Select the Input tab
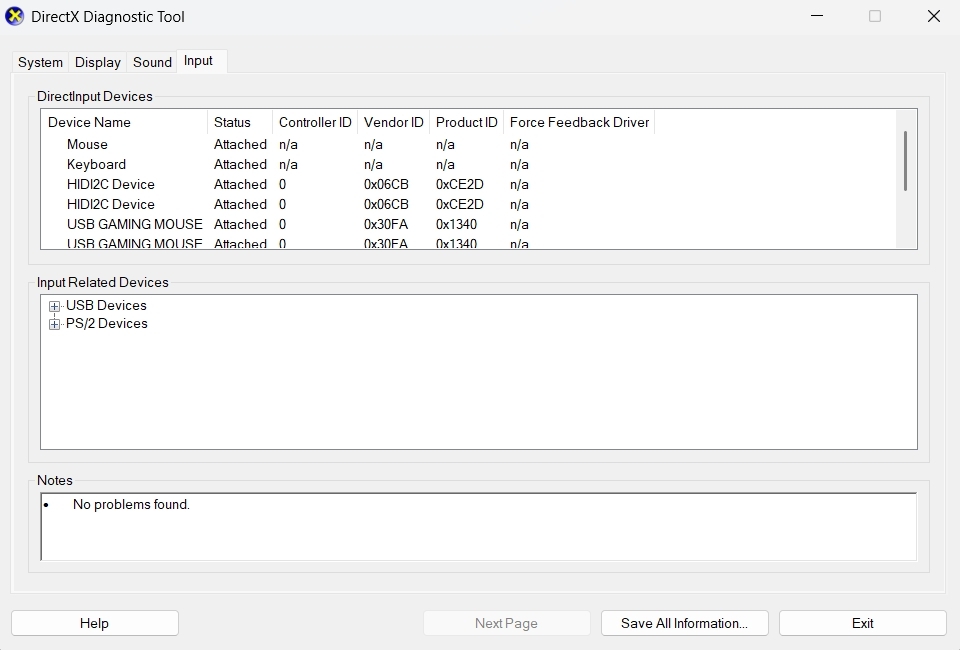The height and width of the screenshot is (650, 960). pos(198,61)
